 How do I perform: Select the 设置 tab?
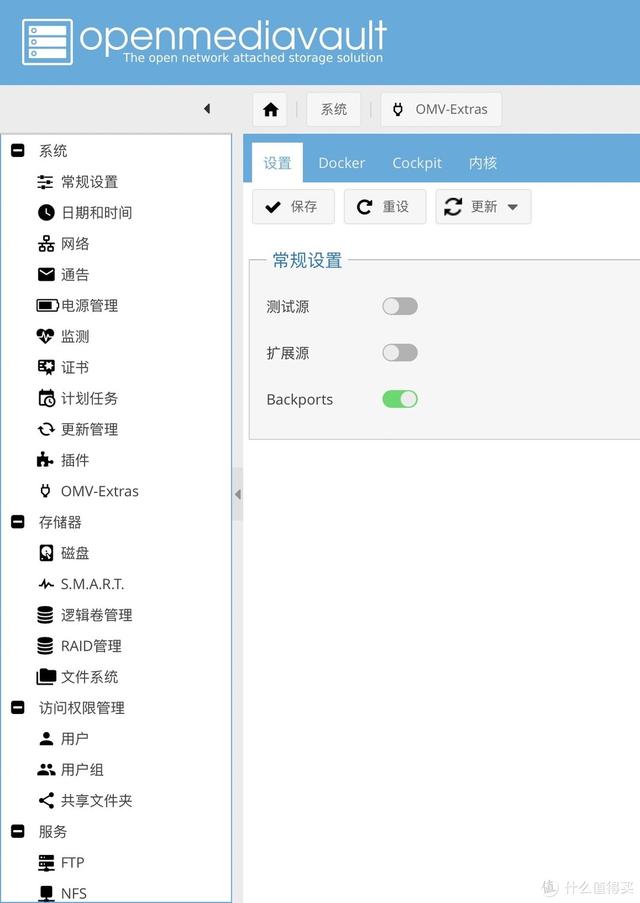click(277, 163)
